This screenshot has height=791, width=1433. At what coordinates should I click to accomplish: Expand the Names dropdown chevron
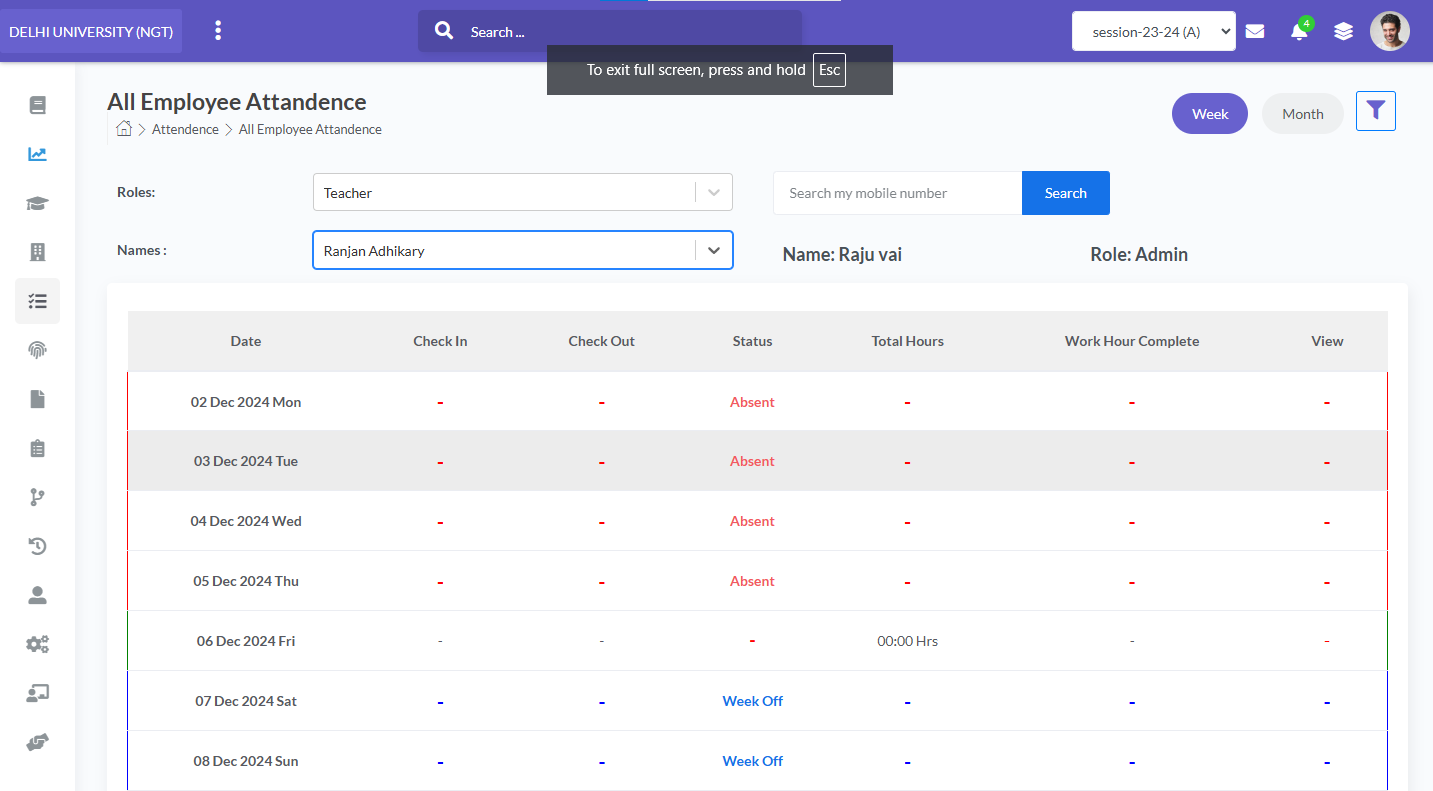coord(714,250)
